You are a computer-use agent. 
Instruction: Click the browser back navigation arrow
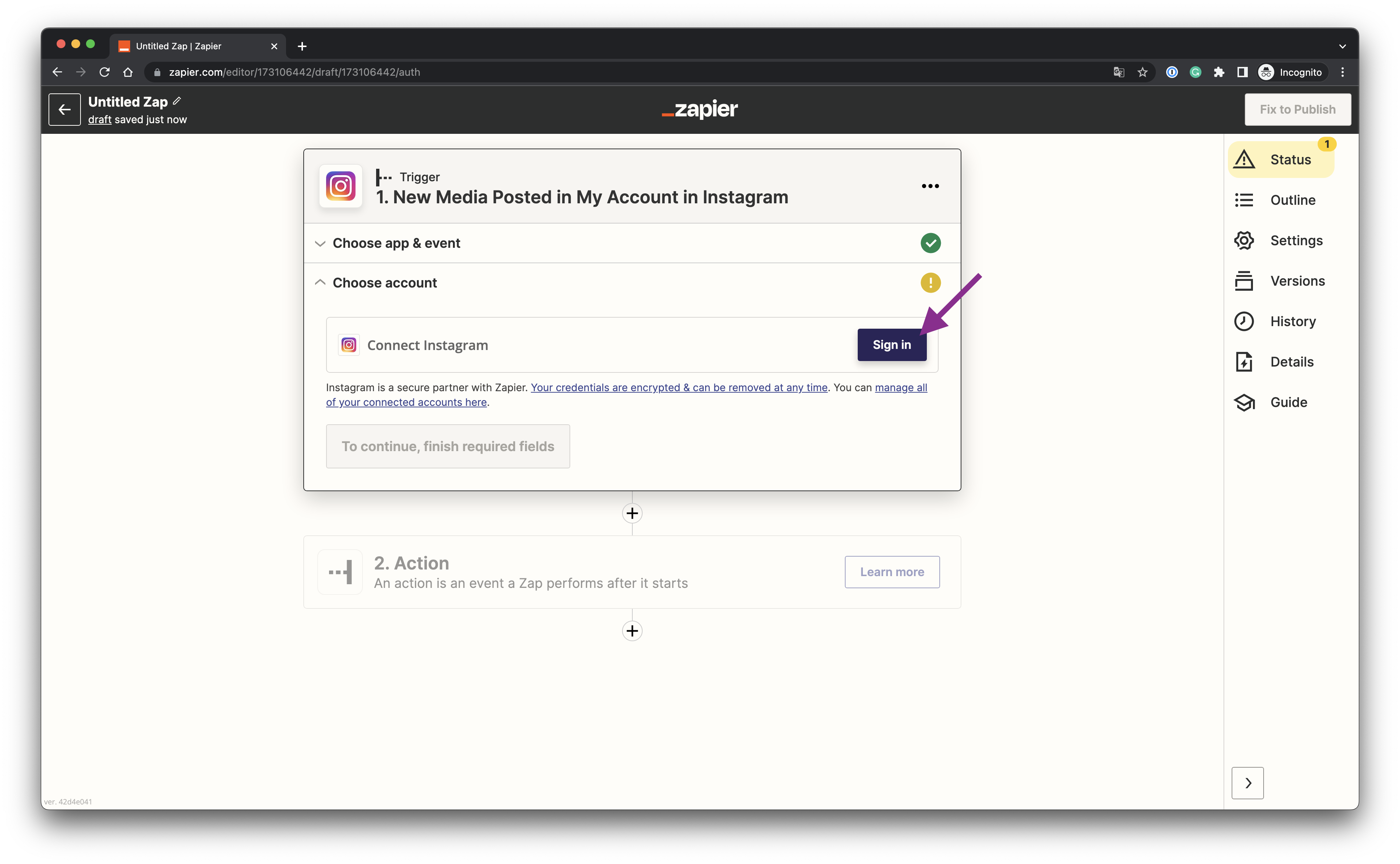[57, 72]
